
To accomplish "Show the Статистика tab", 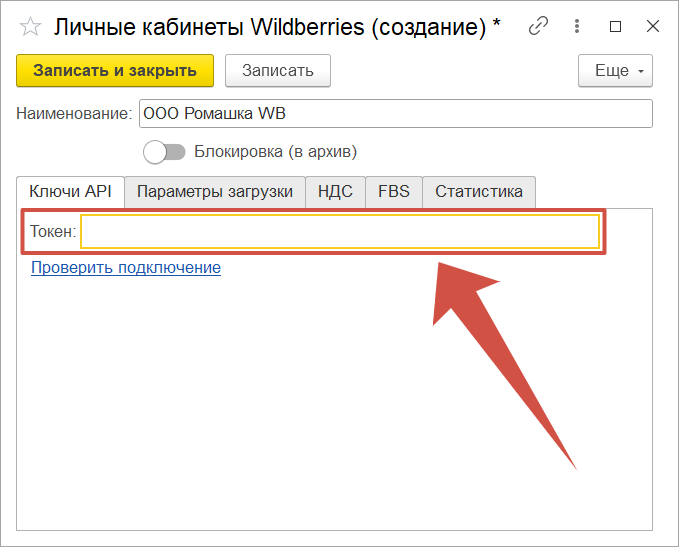I will coord(479,192).
